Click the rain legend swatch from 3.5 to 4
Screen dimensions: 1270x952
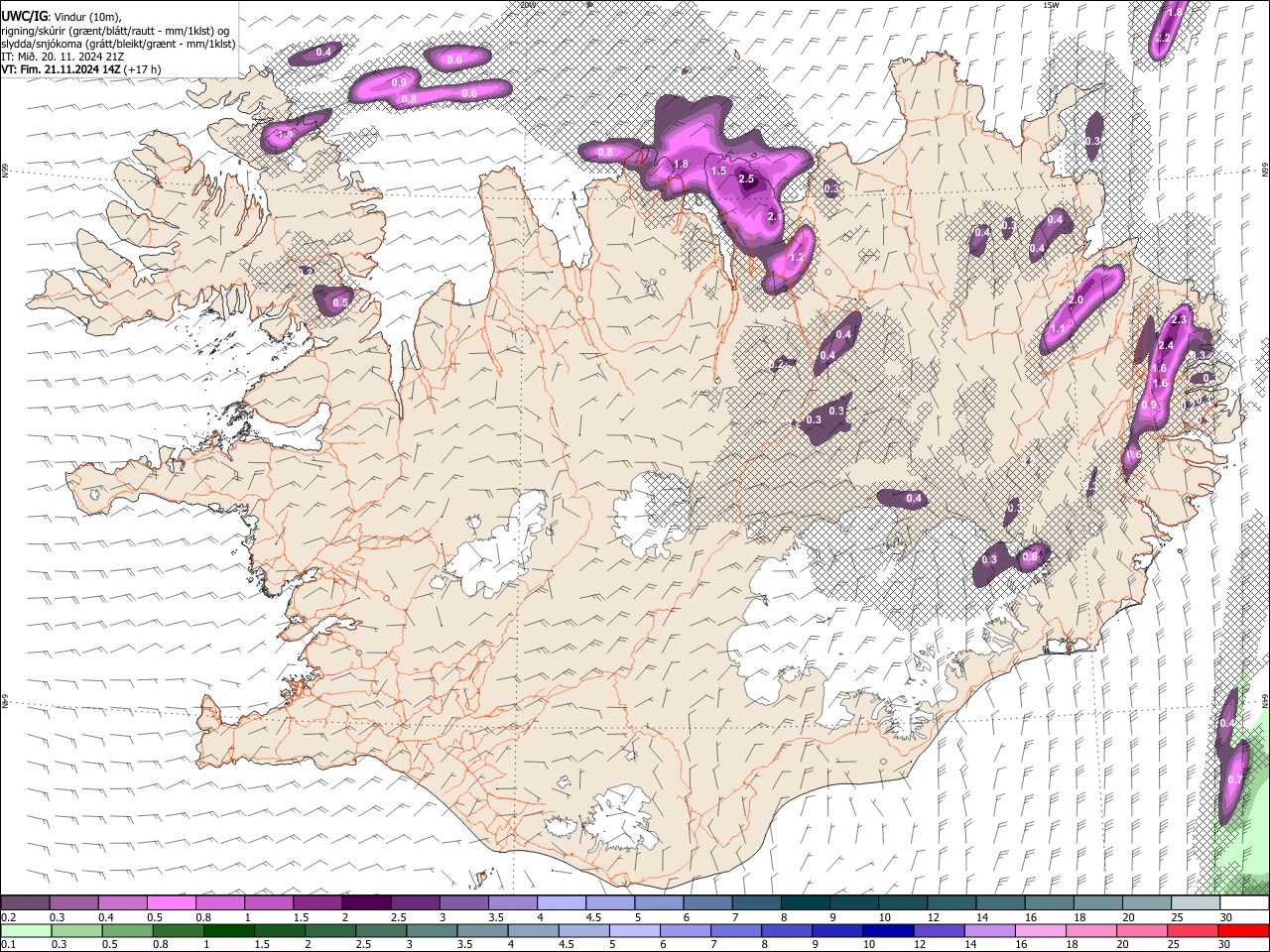481,930
